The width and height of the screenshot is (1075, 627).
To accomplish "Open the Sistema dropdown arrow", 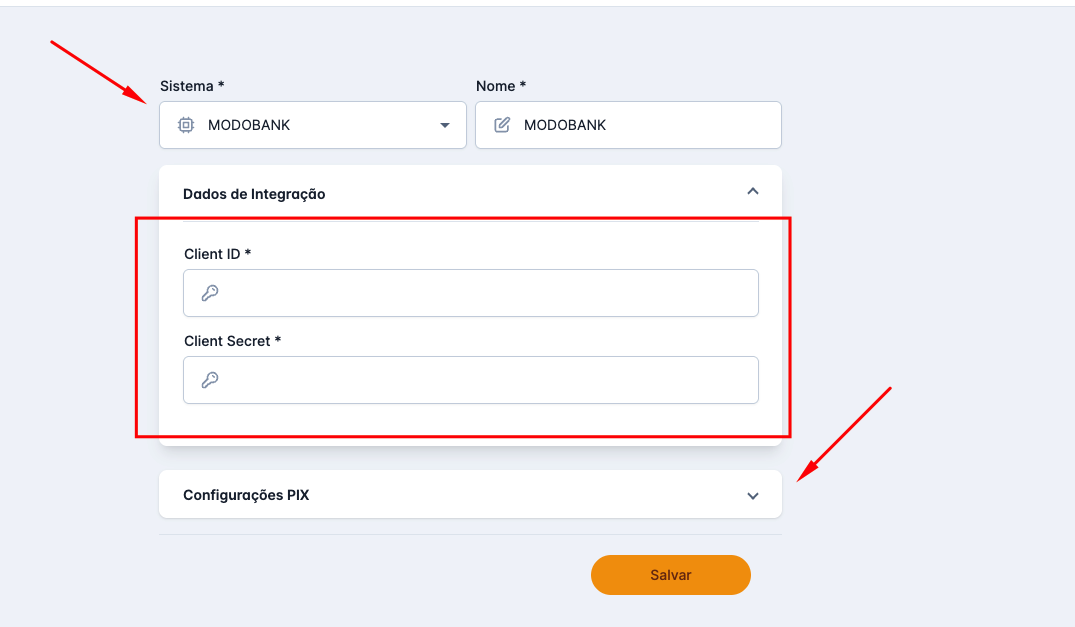I will [x=445, y=126].
